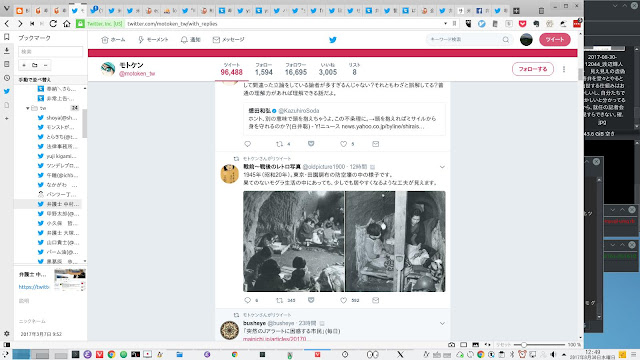This screenshot has height=360, width=640.
Task: Open the browser home page
Action: click(x=67, y=24)
